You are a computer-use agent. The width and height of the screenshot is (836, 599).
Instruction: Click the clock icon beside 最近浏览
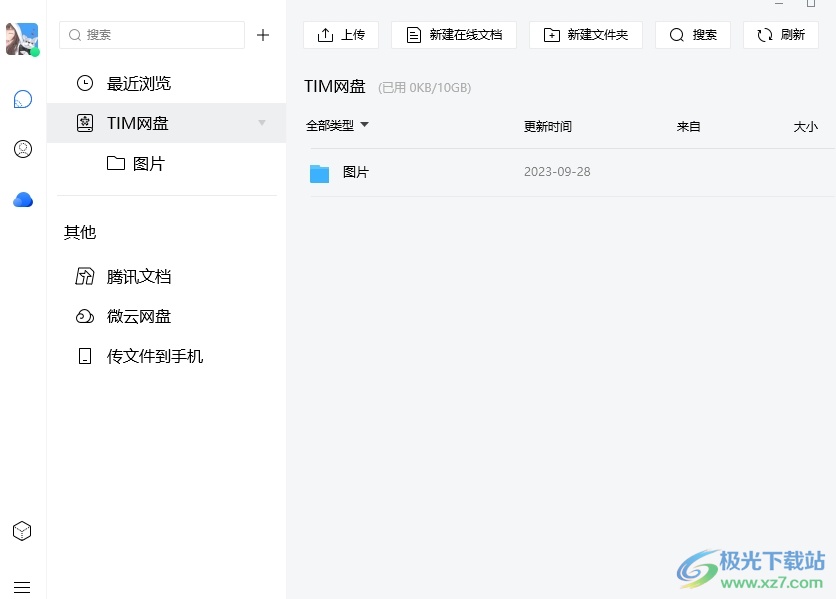85,83
